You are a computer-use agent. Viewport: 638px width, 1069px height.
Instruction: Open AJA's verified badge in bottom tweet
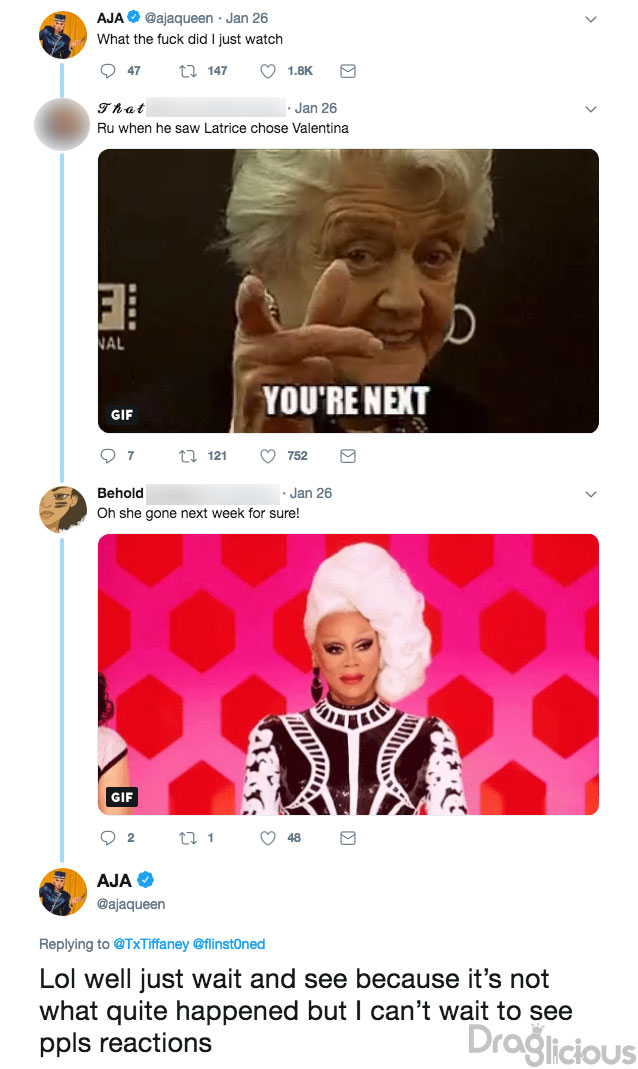click(145, 880)
